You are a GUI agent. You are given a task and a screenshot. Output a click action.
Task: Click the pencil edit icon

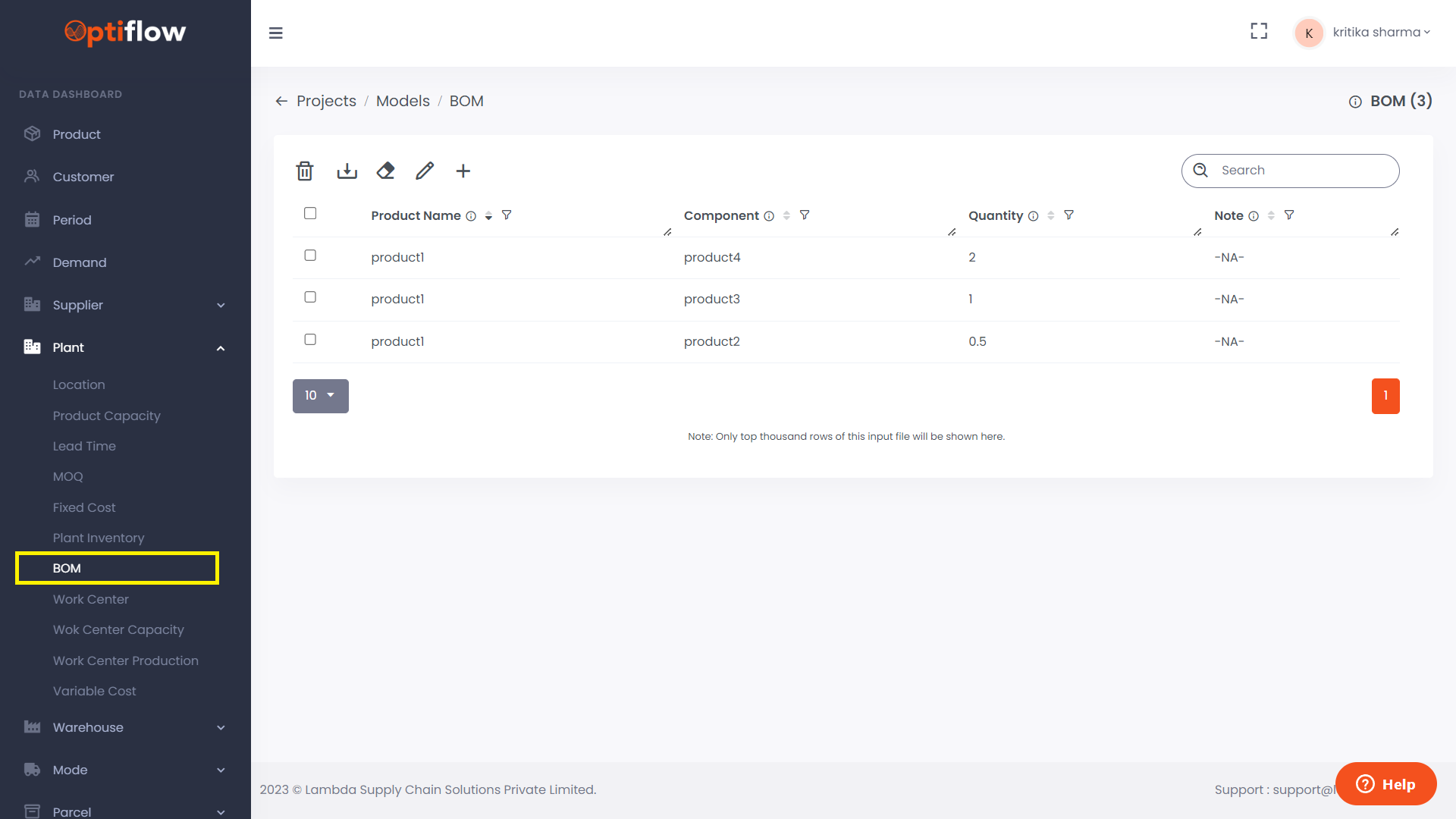(x=425, y=171)
